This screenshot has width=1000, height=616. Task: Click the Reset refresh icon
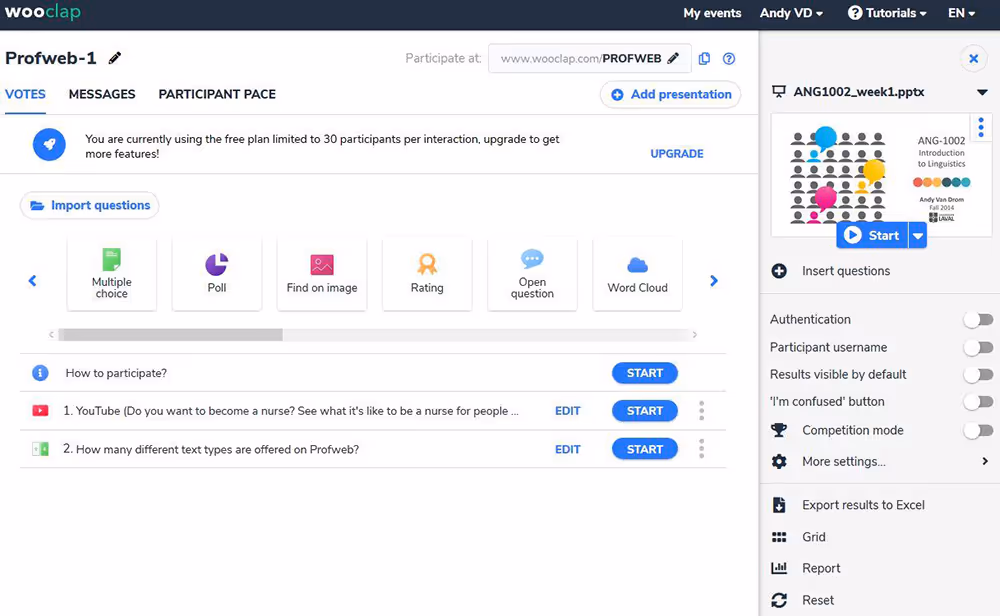coord(779,600)
